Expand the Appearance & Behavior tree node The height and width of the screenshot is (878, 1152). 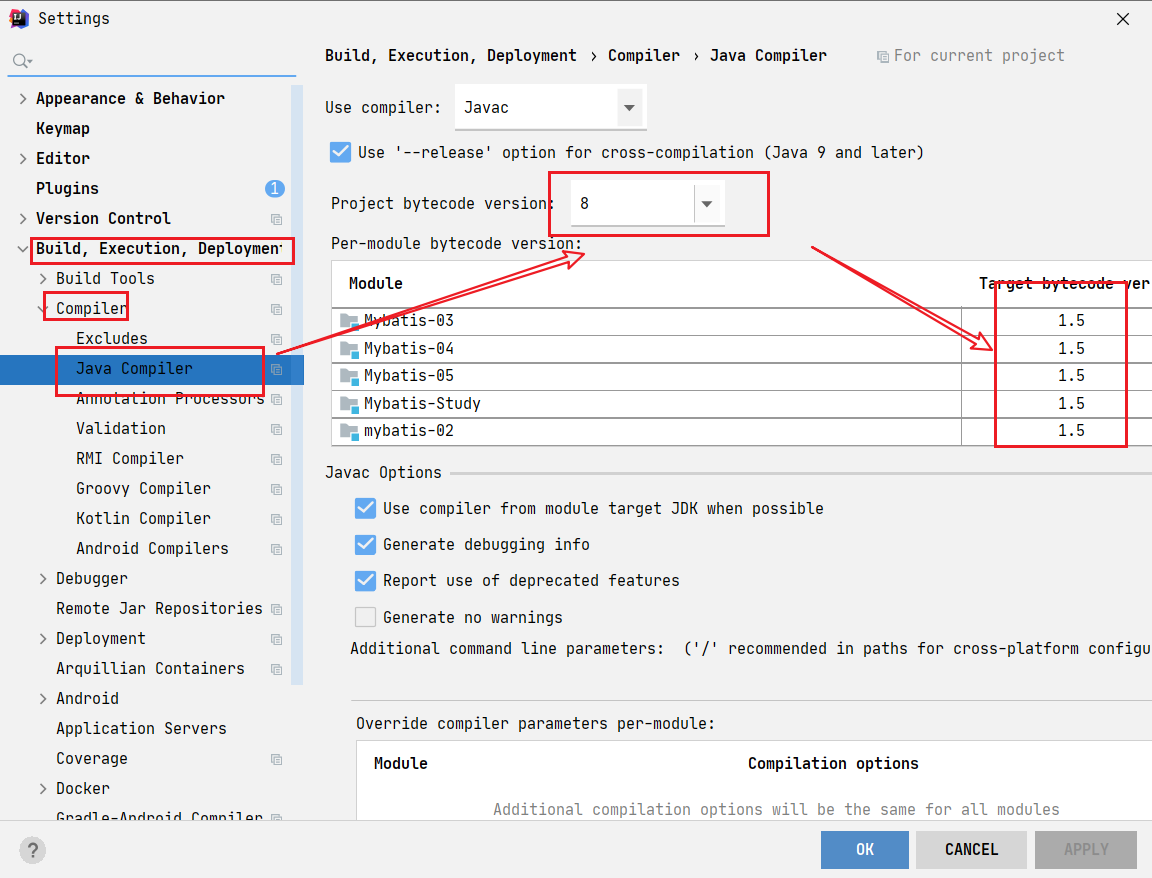click(23, 98)
